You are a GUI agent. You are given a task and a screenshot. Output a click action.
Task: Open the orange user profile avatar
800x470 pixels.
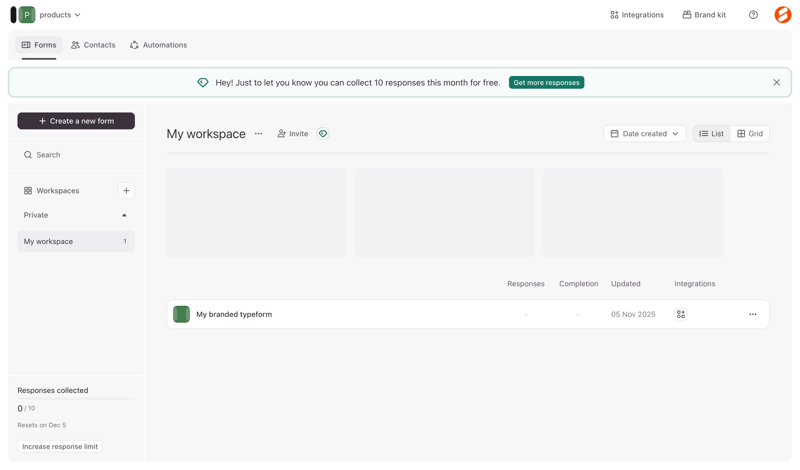783,15
